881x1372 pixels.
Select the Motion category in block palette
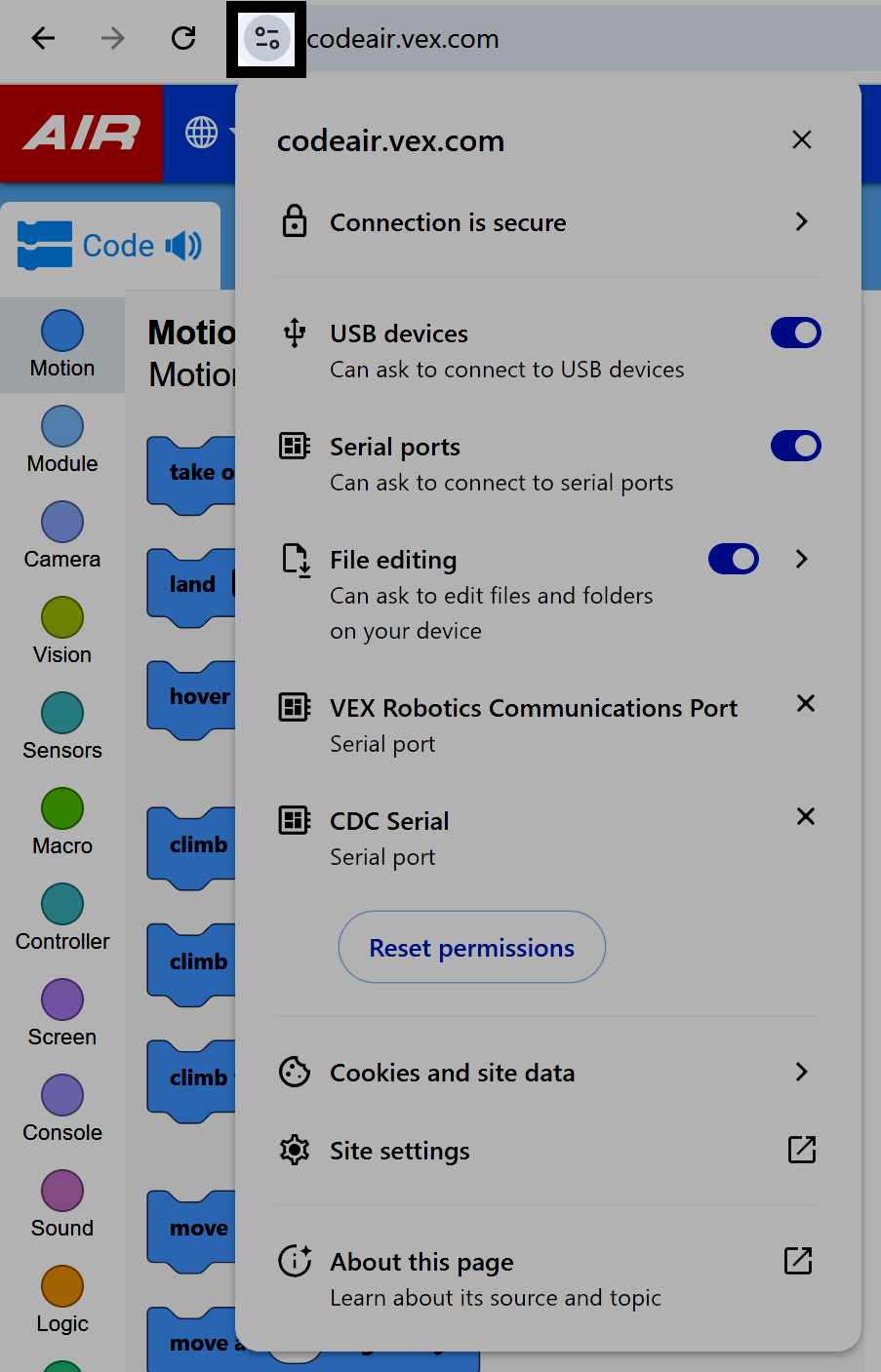61,345
